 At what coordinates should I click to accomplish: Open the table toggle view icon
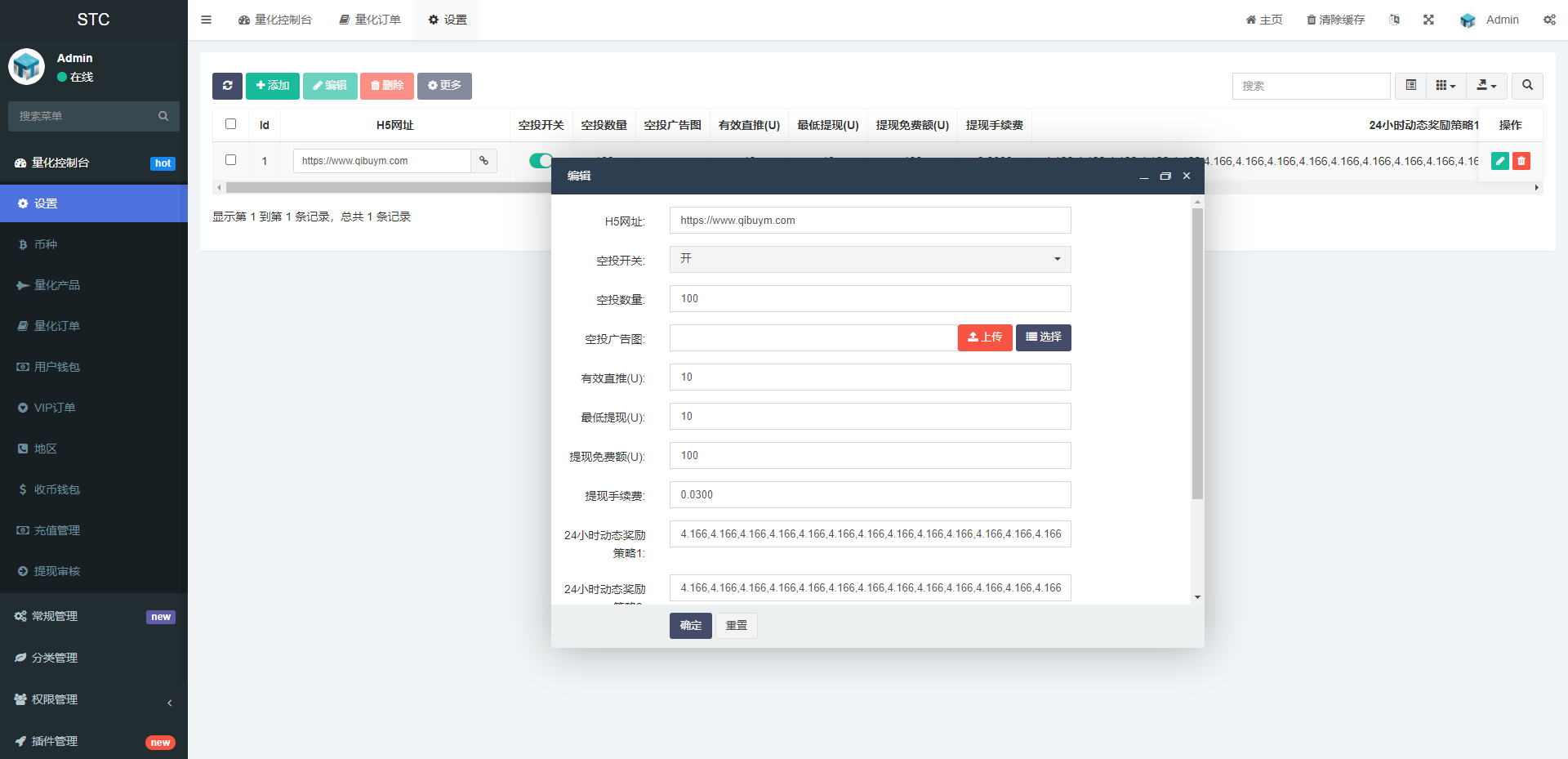(1410, 86)
